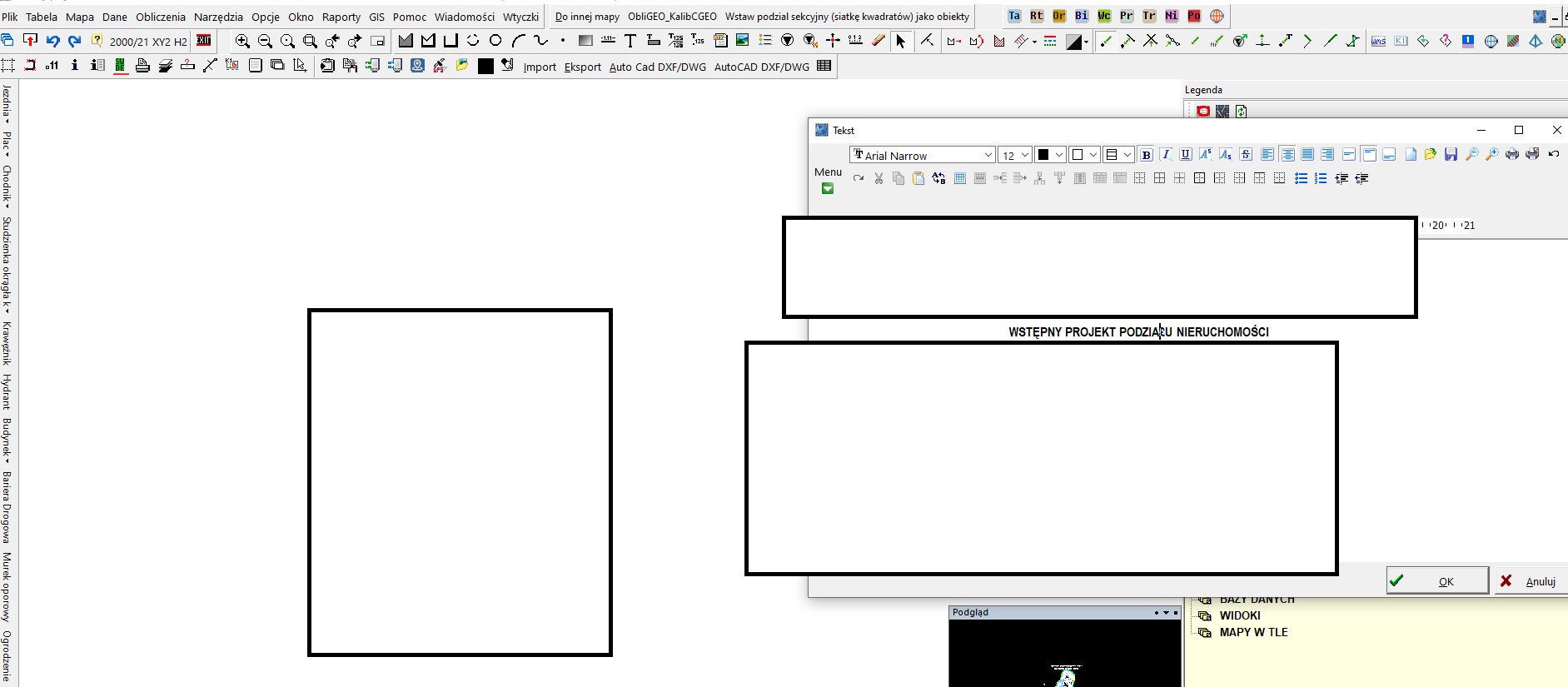Click the table grid icon after AutoCAD DXF/DWG
Screen dimensions: 1568x687
[x=824, y=66]
